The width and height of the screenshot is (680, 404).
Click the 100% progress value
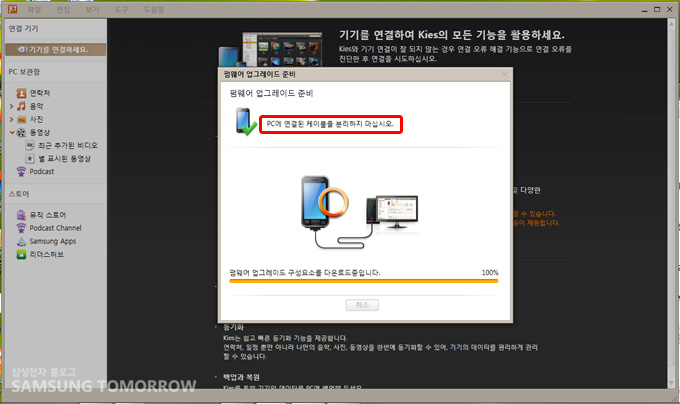[490, 273]
